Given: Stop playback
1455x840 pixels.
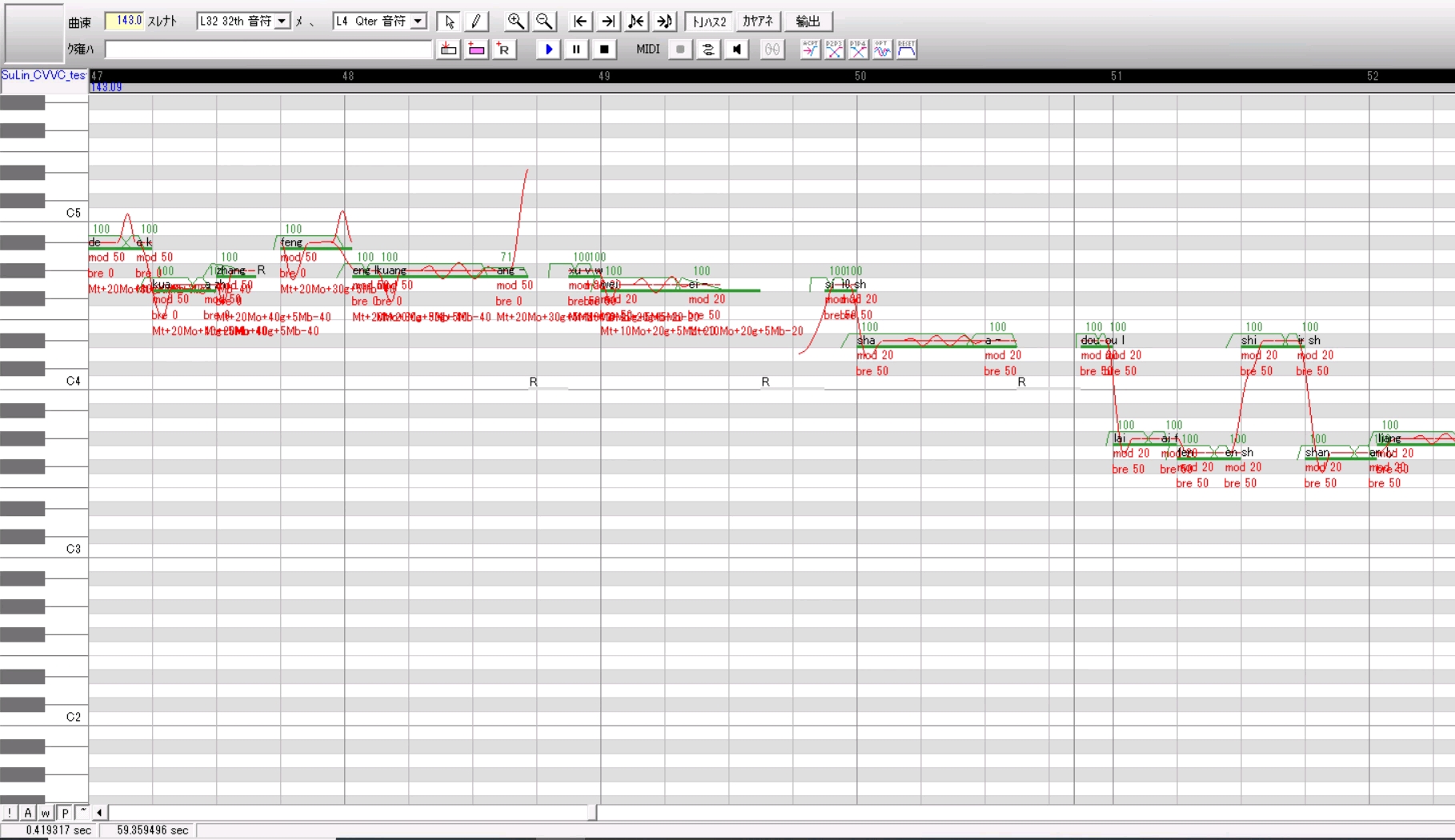Looking at the screenshot, I should click(x=604, y=50).
